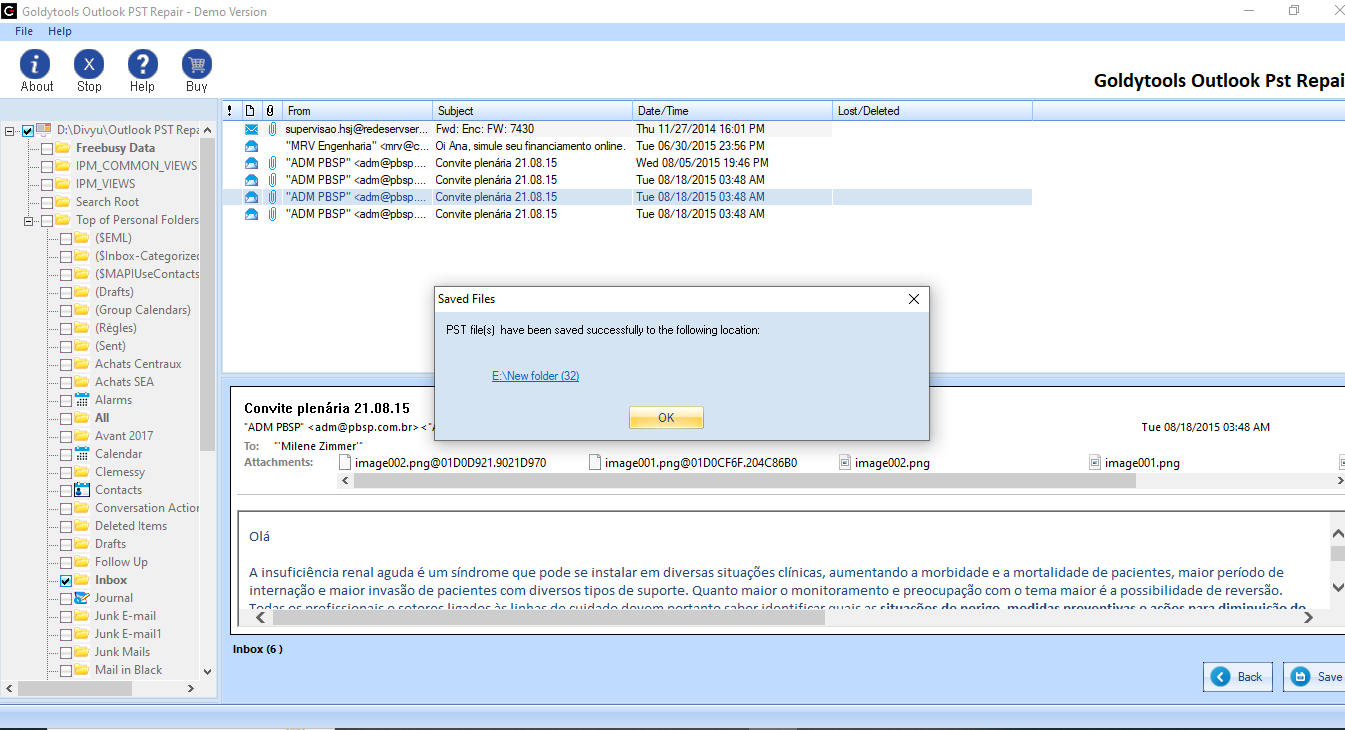
Task: Click message body scrollbar down arrow
Action: (1337, 587)
